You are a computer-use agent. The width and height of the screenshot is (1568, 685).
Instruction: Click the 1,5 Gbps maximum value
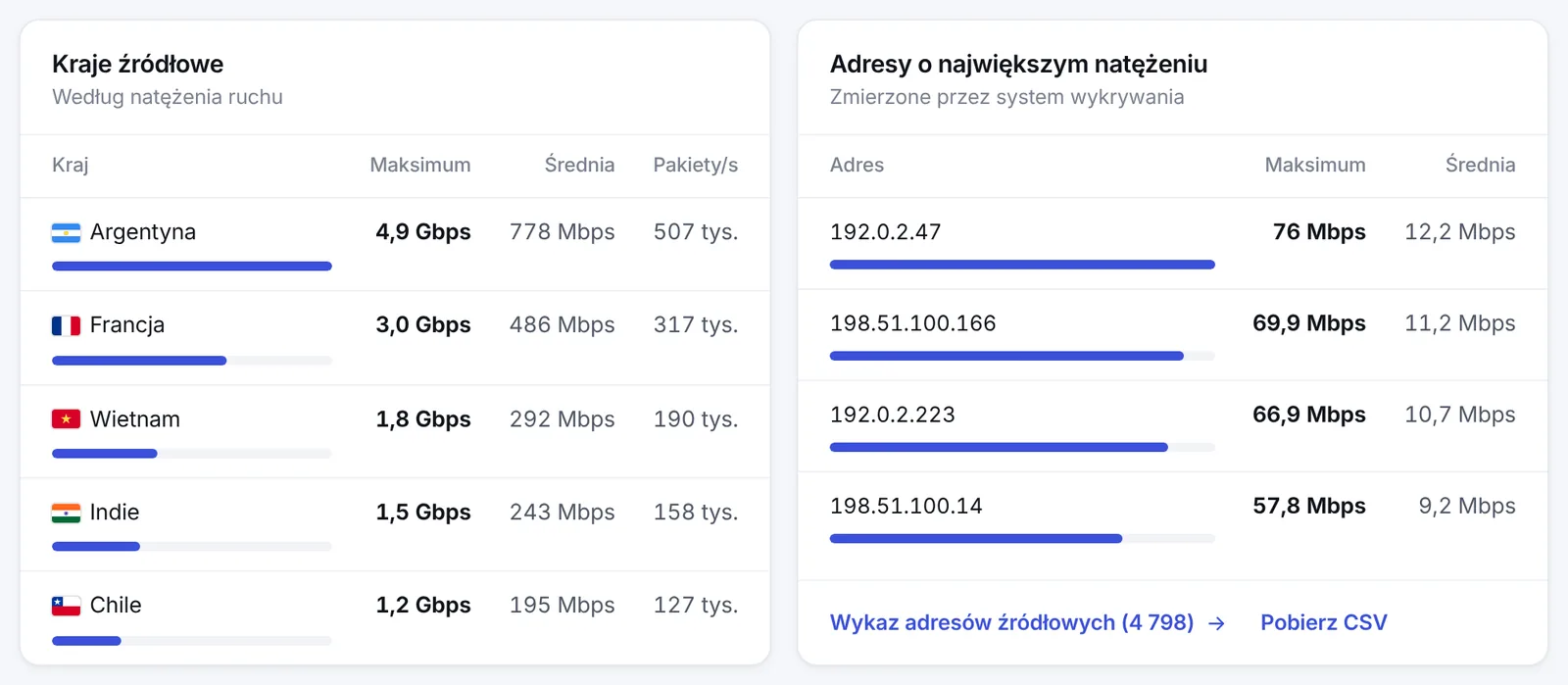click(x=423, y=513)
